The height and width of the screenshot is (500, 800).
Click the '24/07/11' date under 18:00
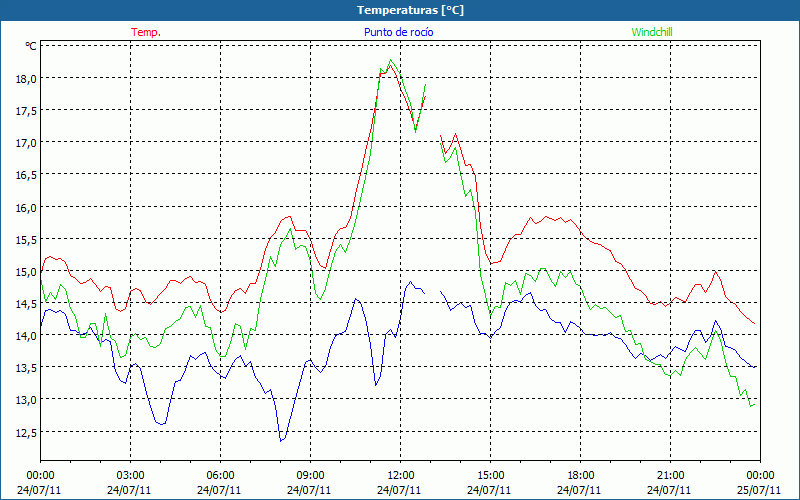pos(579,490)
